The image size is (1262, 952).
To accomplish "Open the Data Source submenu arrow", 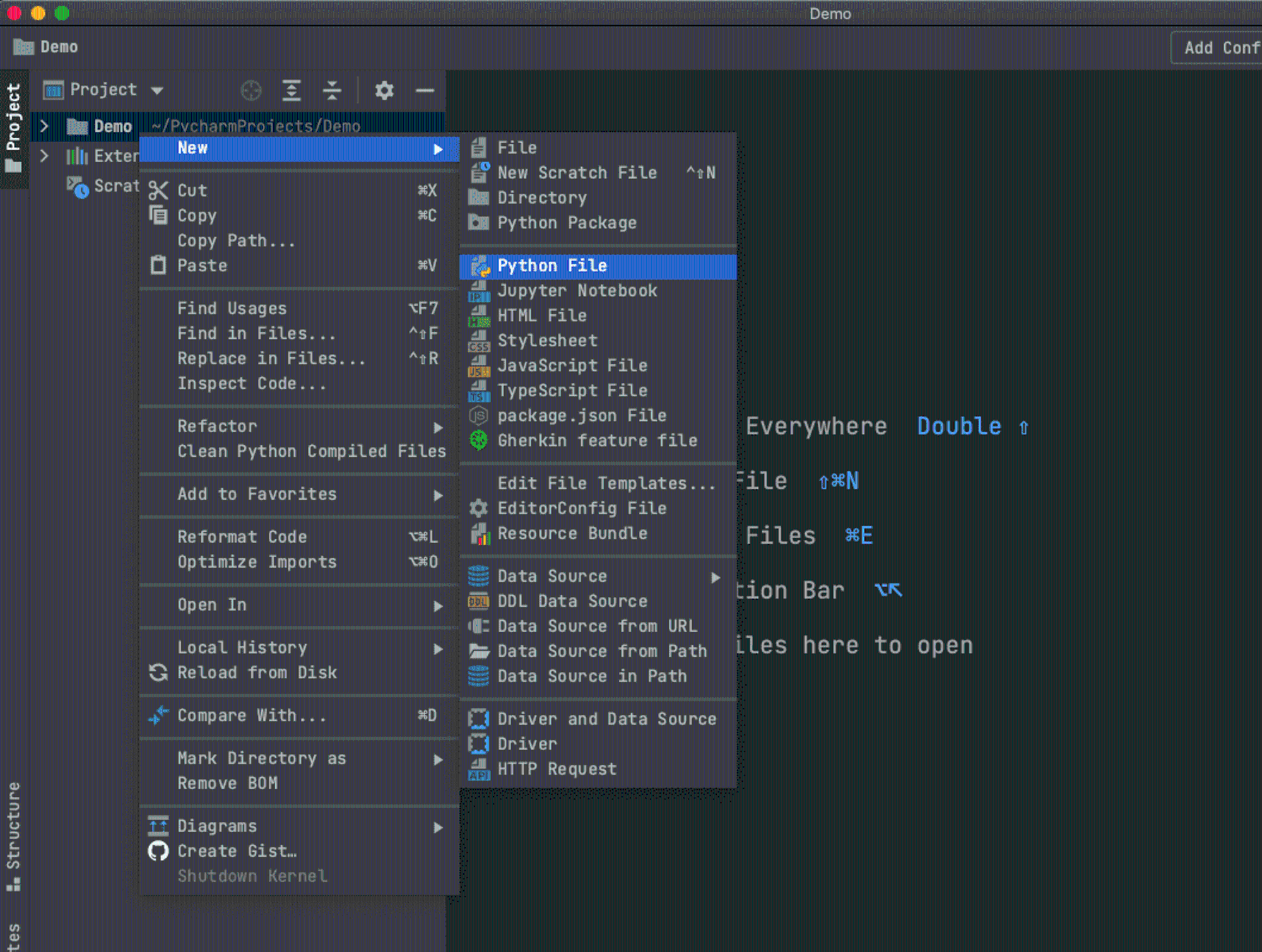I will [x=716, y=577].
